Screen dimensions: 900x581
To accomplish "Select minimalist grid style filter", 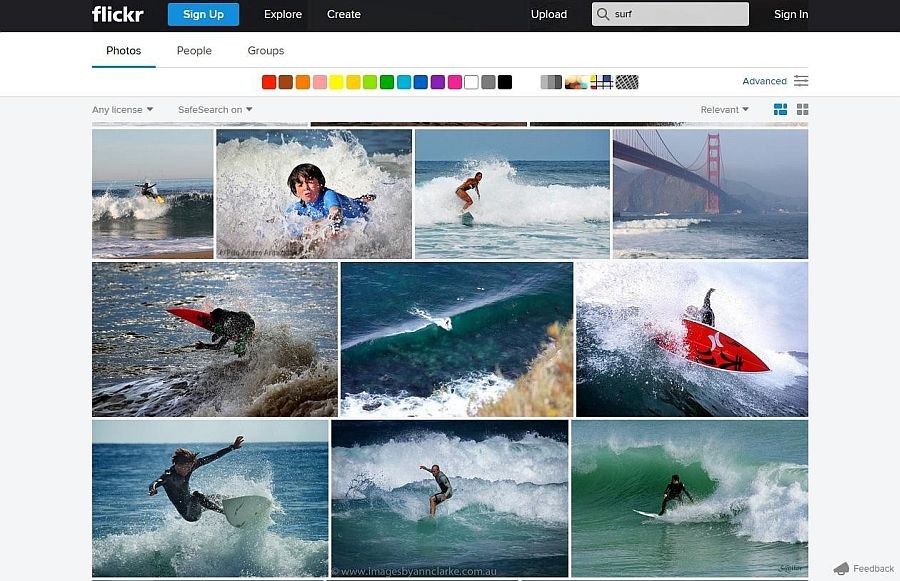I will (601, 82).
